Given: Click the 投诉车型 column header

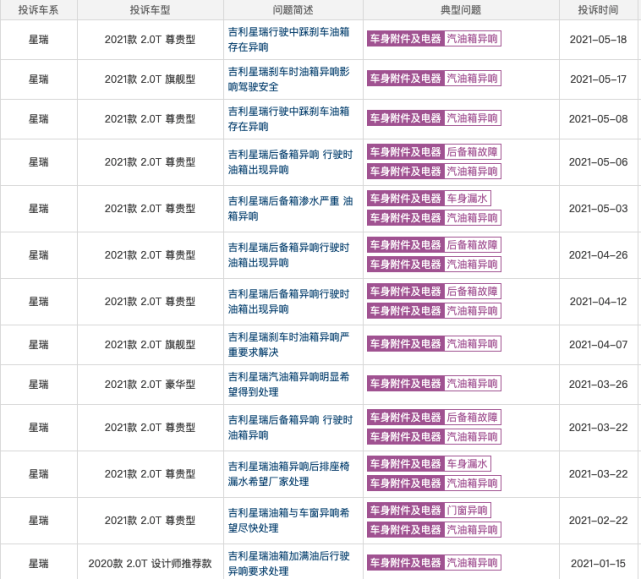Looking at the screenshot, I should click(x=150, y=10).
